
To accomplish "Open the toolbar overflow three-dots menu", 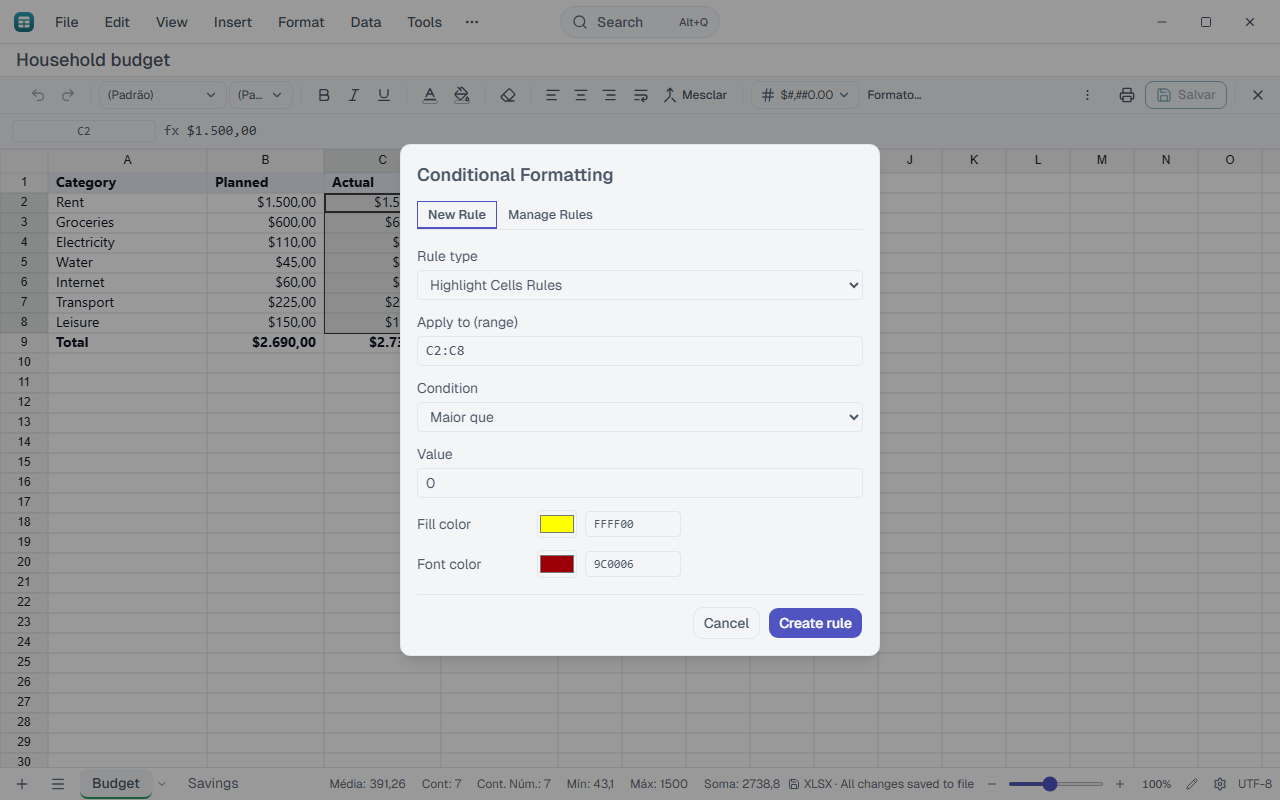I will [1088, 95].
